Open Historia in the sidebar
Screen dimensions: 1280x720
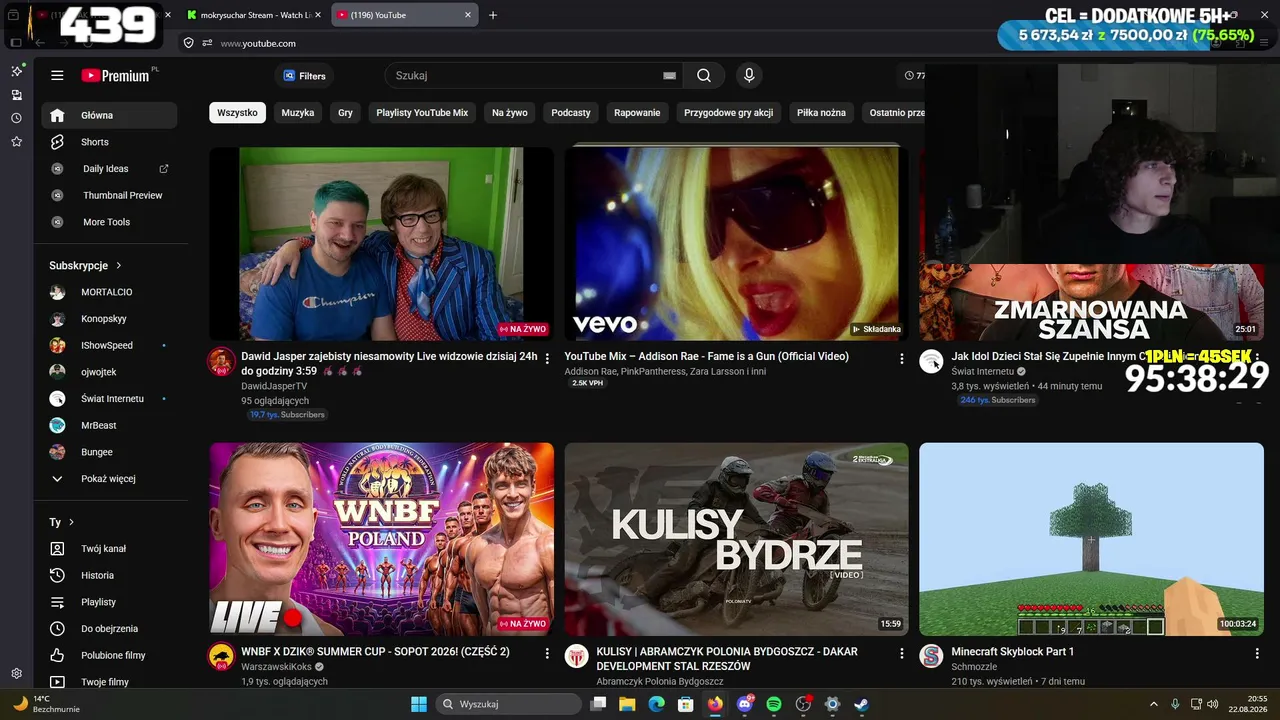pos(109,575)
